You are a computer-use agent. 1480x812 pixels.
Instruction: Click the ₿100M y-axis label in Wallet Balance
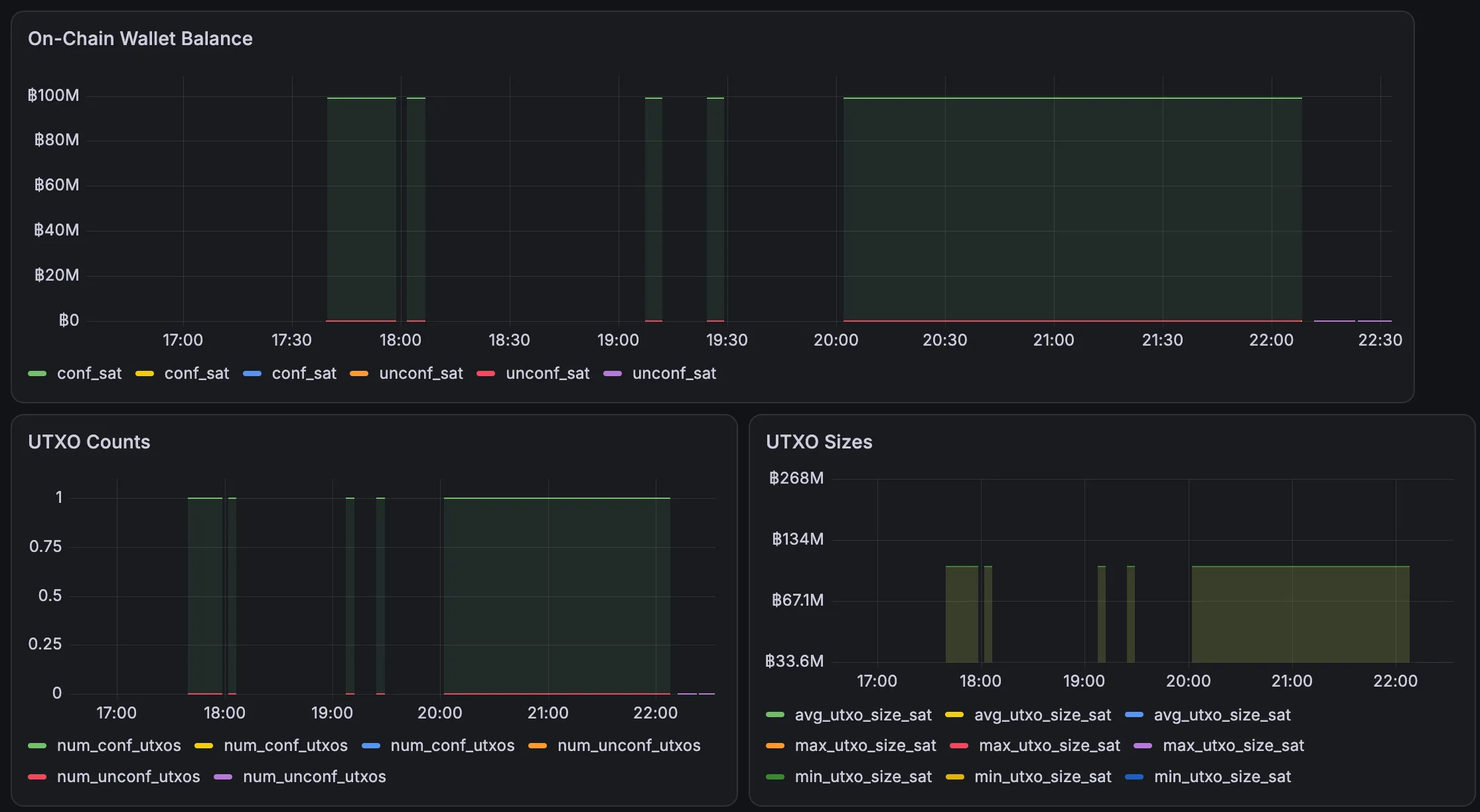[53, 96]
